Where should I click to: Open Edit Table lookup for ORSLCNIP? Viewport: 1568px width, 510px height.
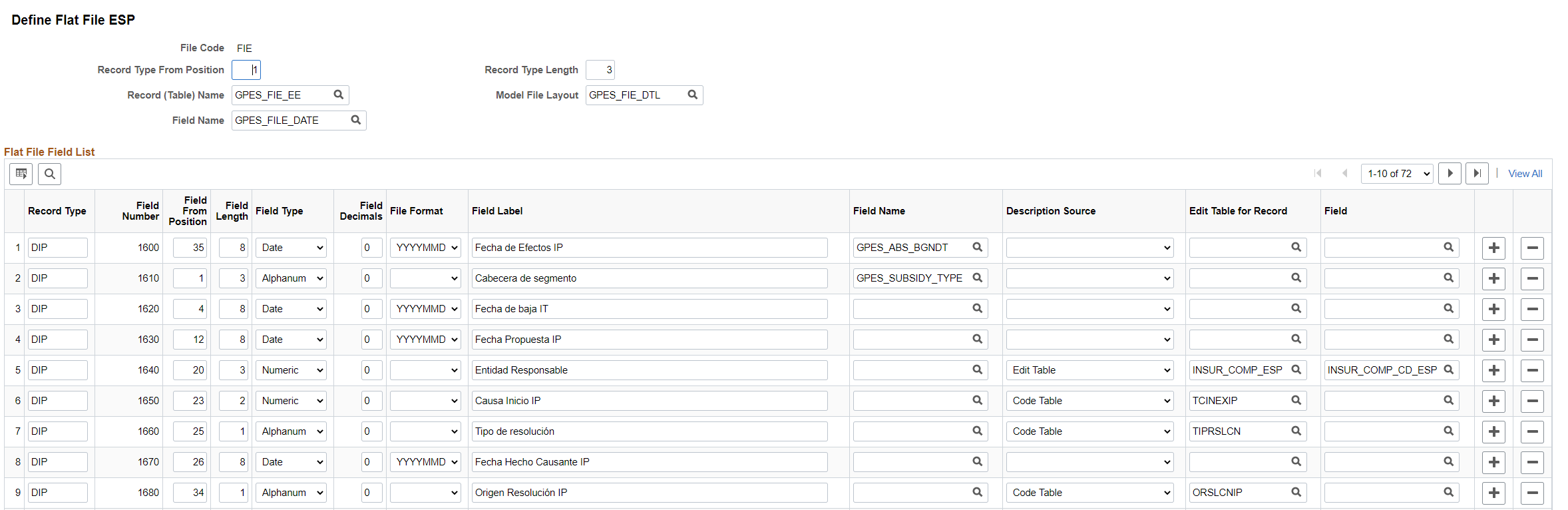(1296, 492)
